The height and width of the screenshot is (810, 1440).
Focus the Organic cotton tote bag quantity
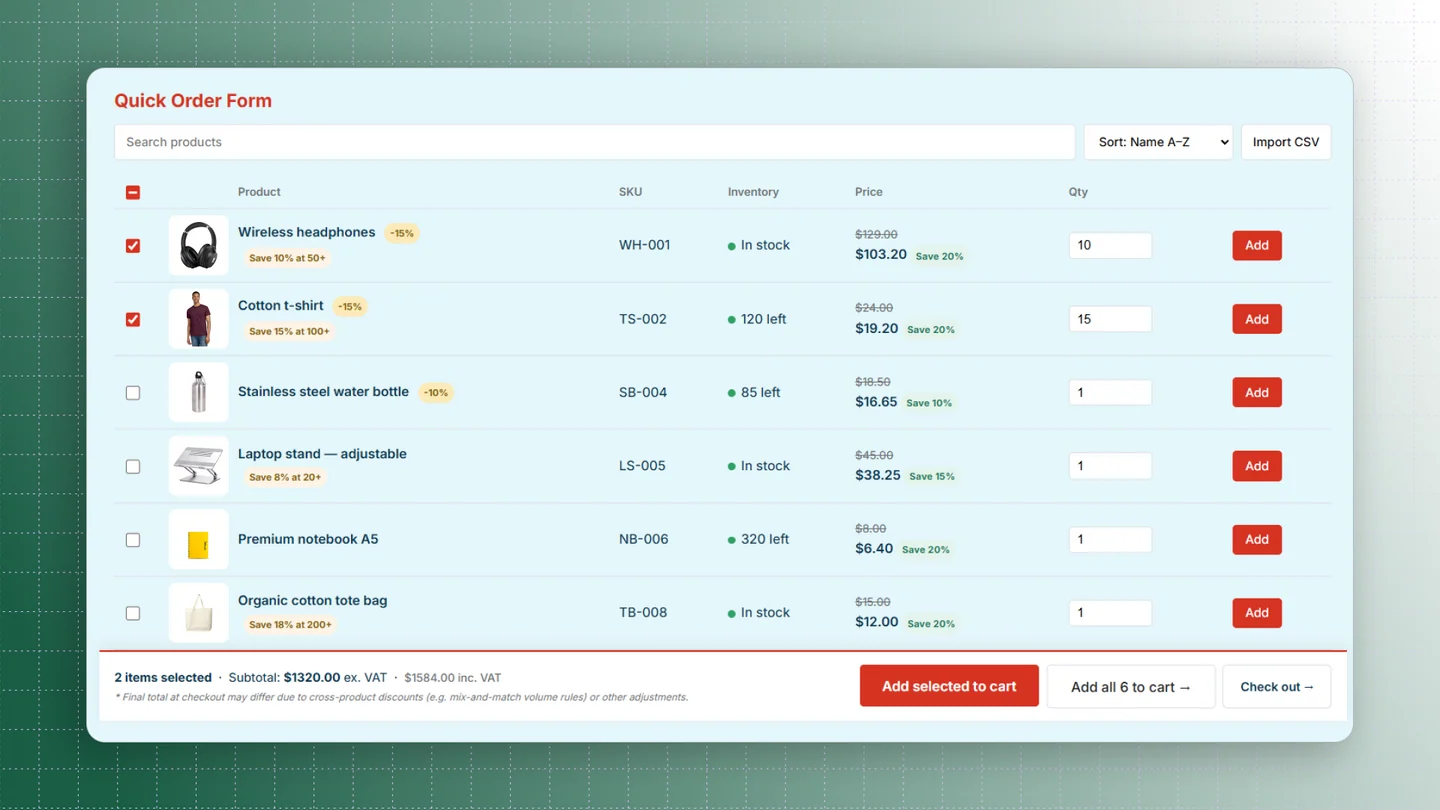pos(1110,613)
